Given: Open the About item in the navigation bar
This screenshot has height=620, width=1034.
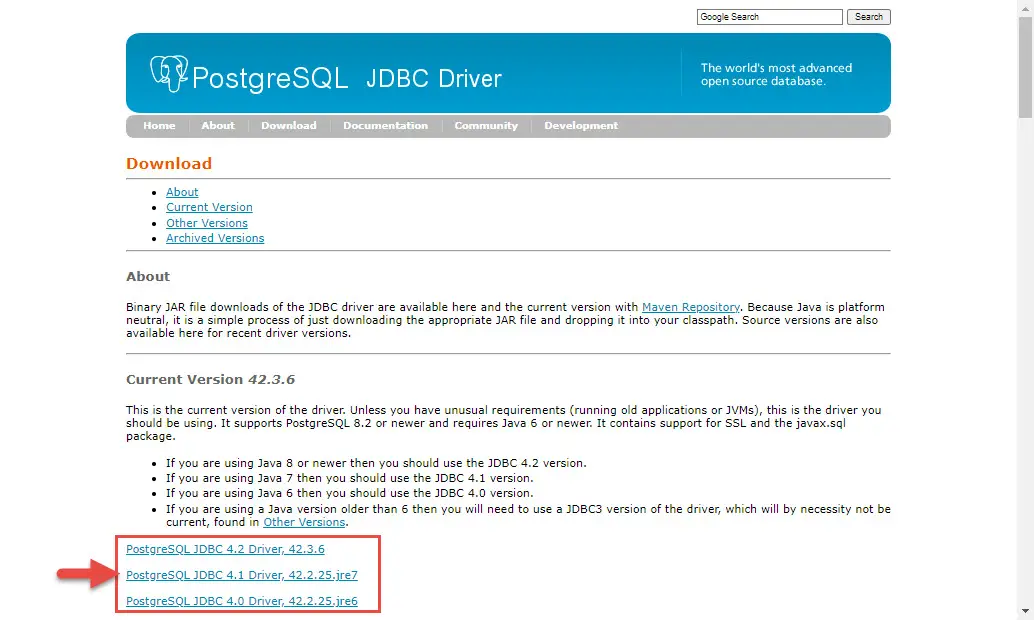Looking at the screenshot, I should tap(218, 125).
